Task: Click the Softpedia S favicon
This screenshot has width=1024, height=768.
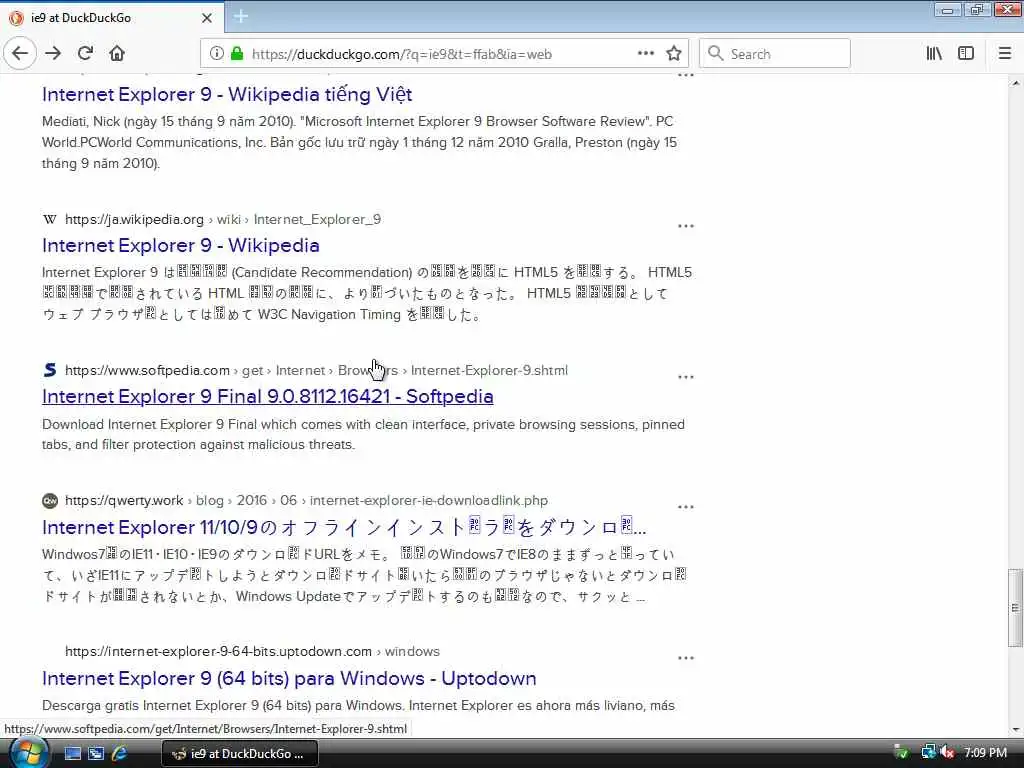Action: click(x=50, y=370)
